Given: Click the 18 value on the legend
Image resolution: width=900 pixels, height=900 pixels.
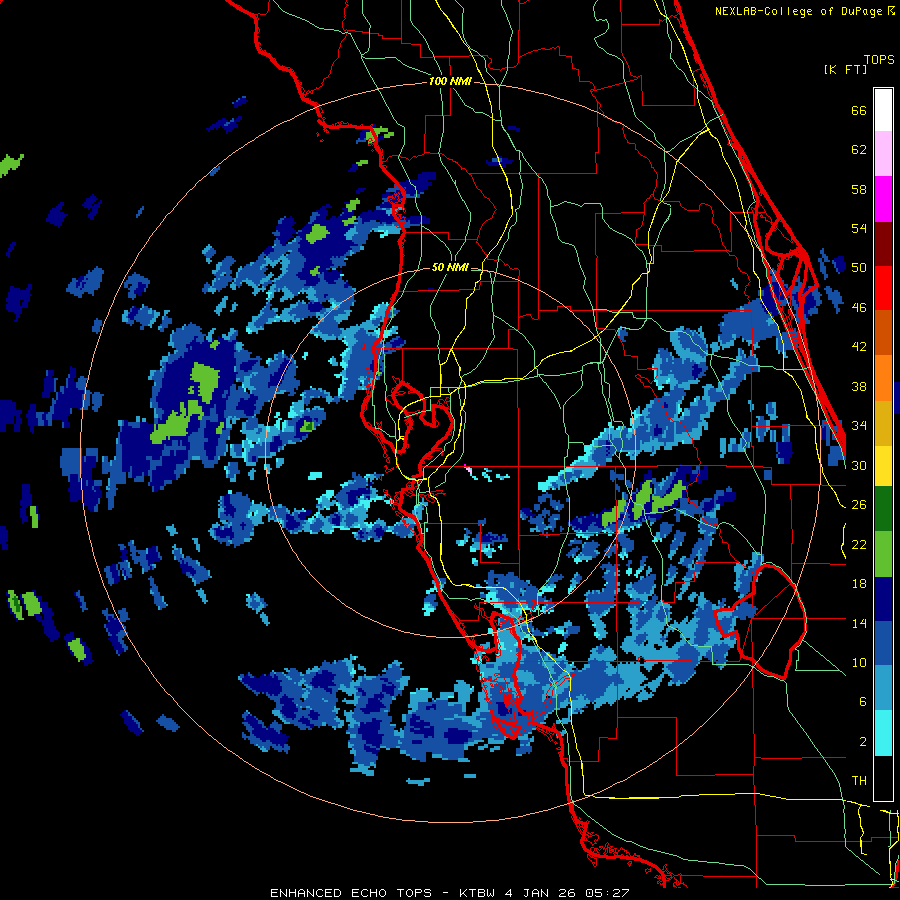Looking at the screenshot, I should pos(859,584).
